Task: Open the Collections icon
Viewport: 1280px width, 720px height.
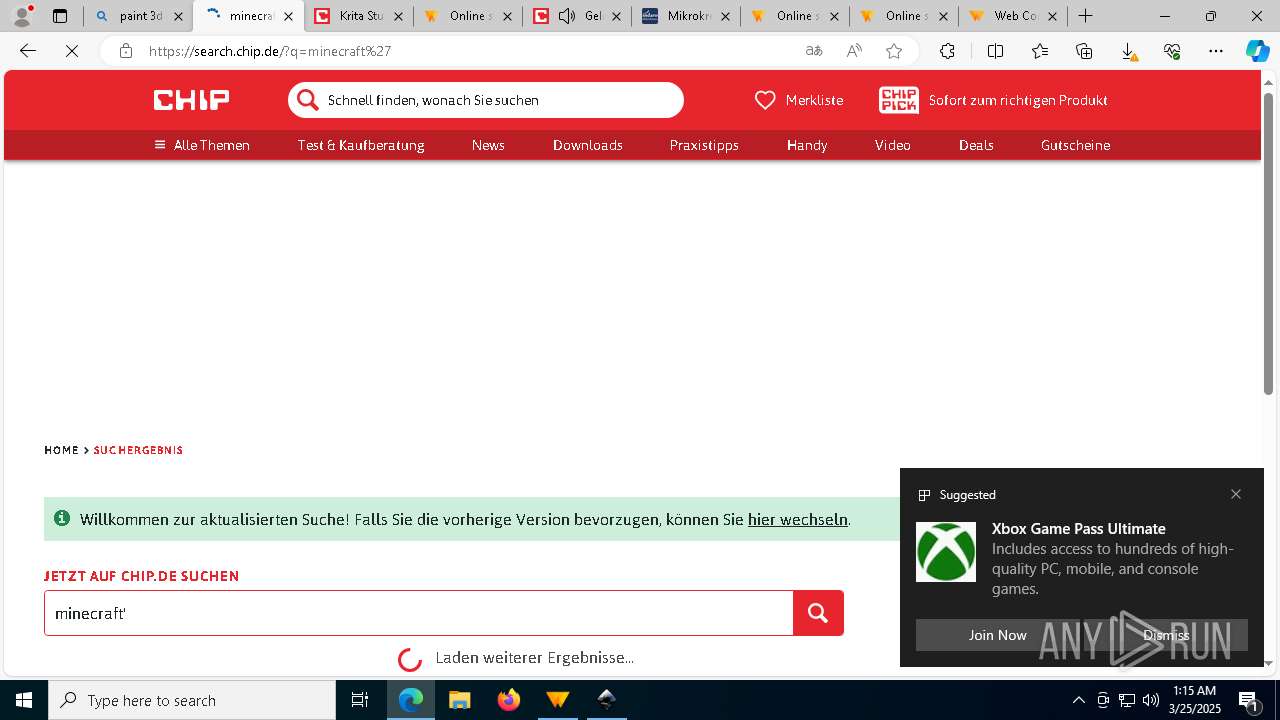Action: (1084, 51)
